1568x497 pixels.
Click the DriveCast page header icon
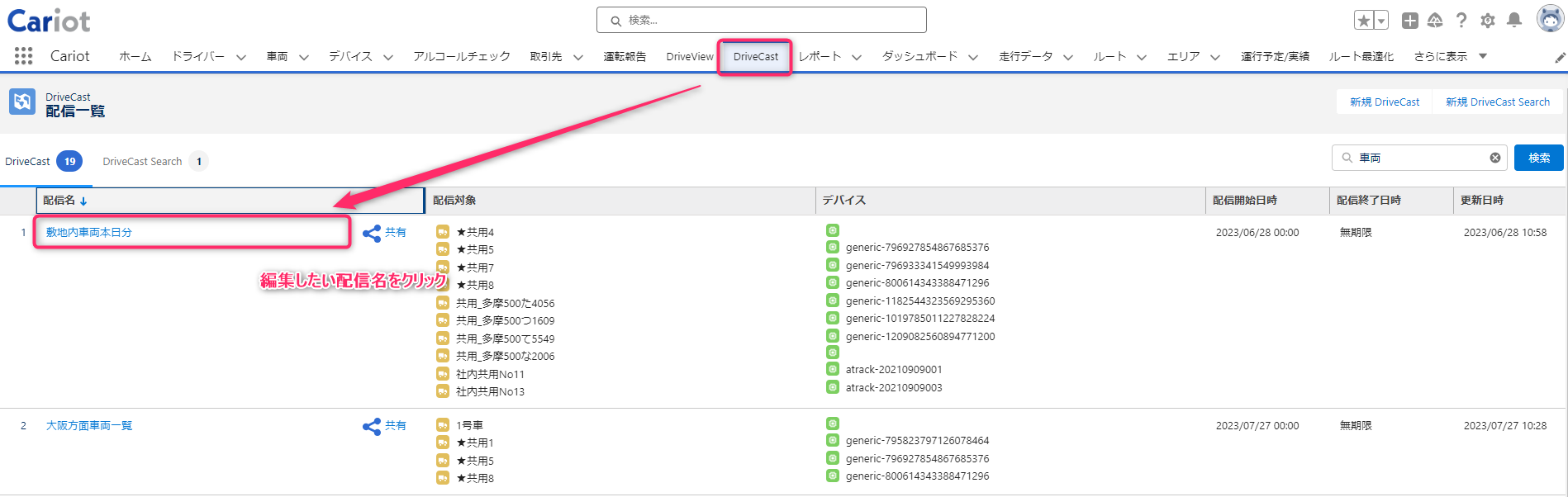coord(22,102)
